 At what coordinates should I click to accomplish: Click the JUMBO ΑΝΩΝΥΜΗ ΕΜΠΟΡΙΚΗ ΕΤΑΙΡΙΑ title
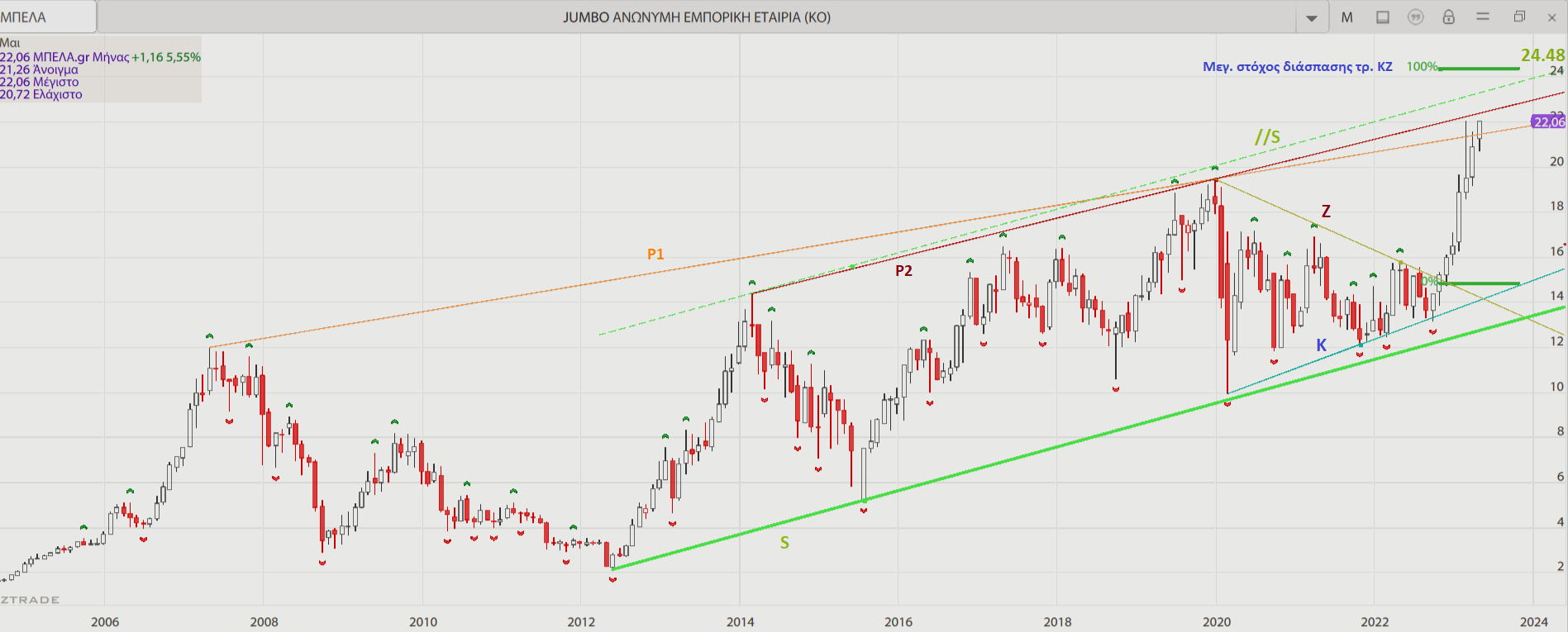pyautogui.click(x=697, y=17)
